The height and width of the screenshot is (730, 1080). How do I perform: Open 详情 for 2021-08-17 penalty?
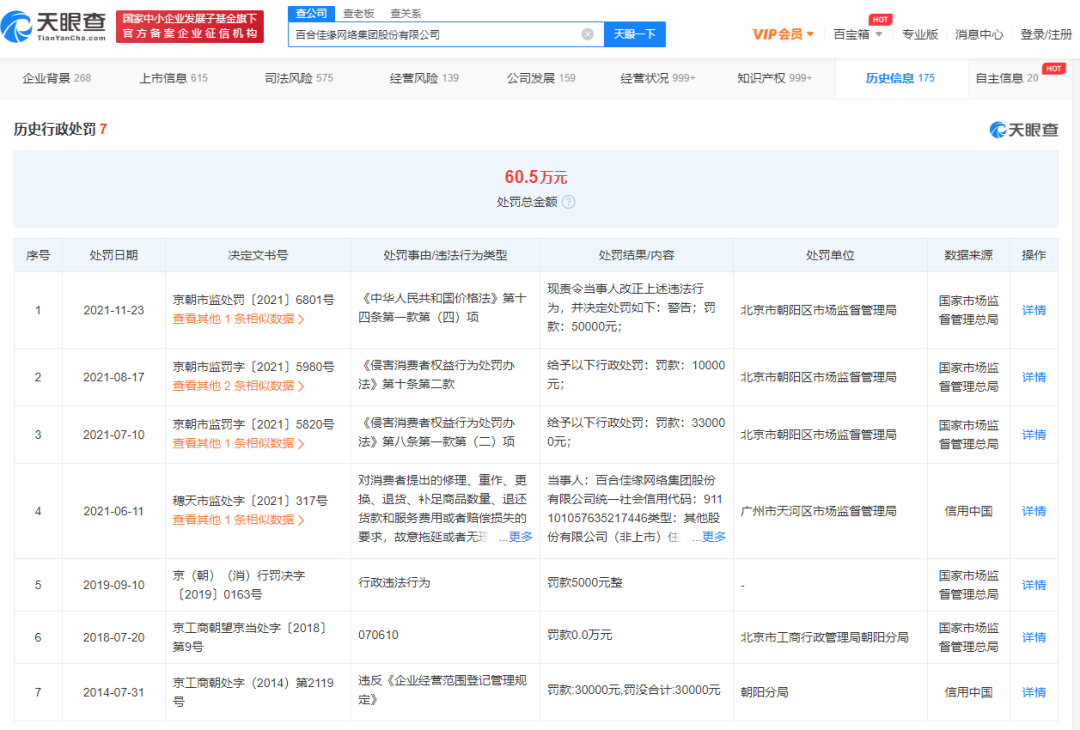click(1034, 377)
